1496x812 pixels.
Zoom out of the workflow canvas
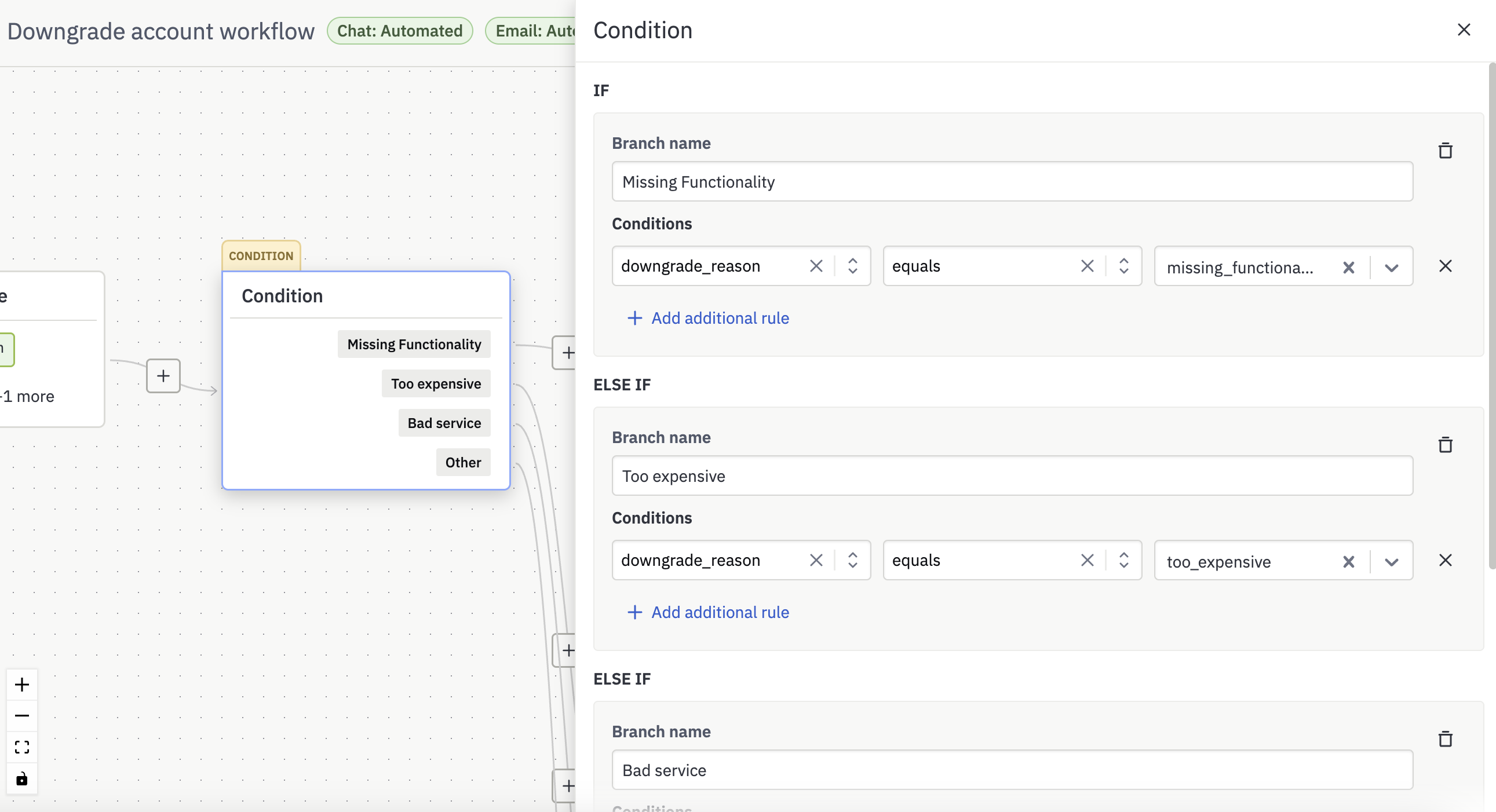22,716
